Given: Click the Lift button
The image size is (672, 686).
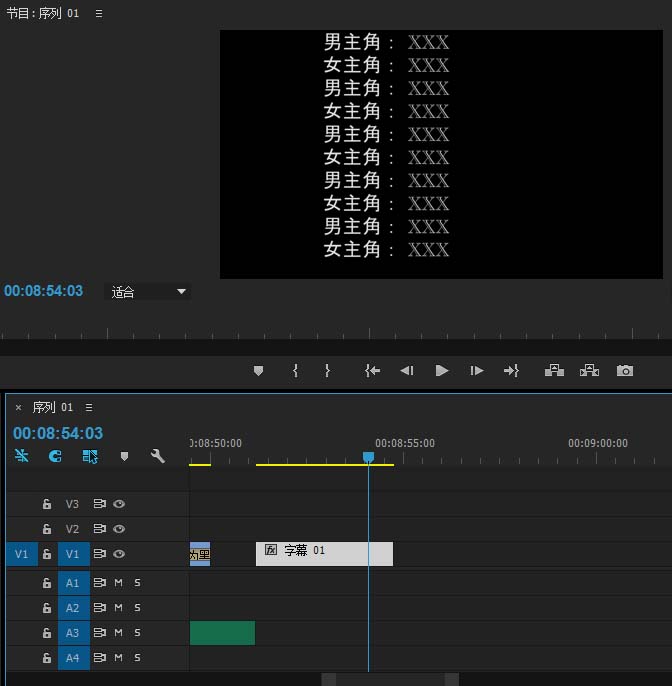Looking at the screenshot, I should [x=554, y=371].
